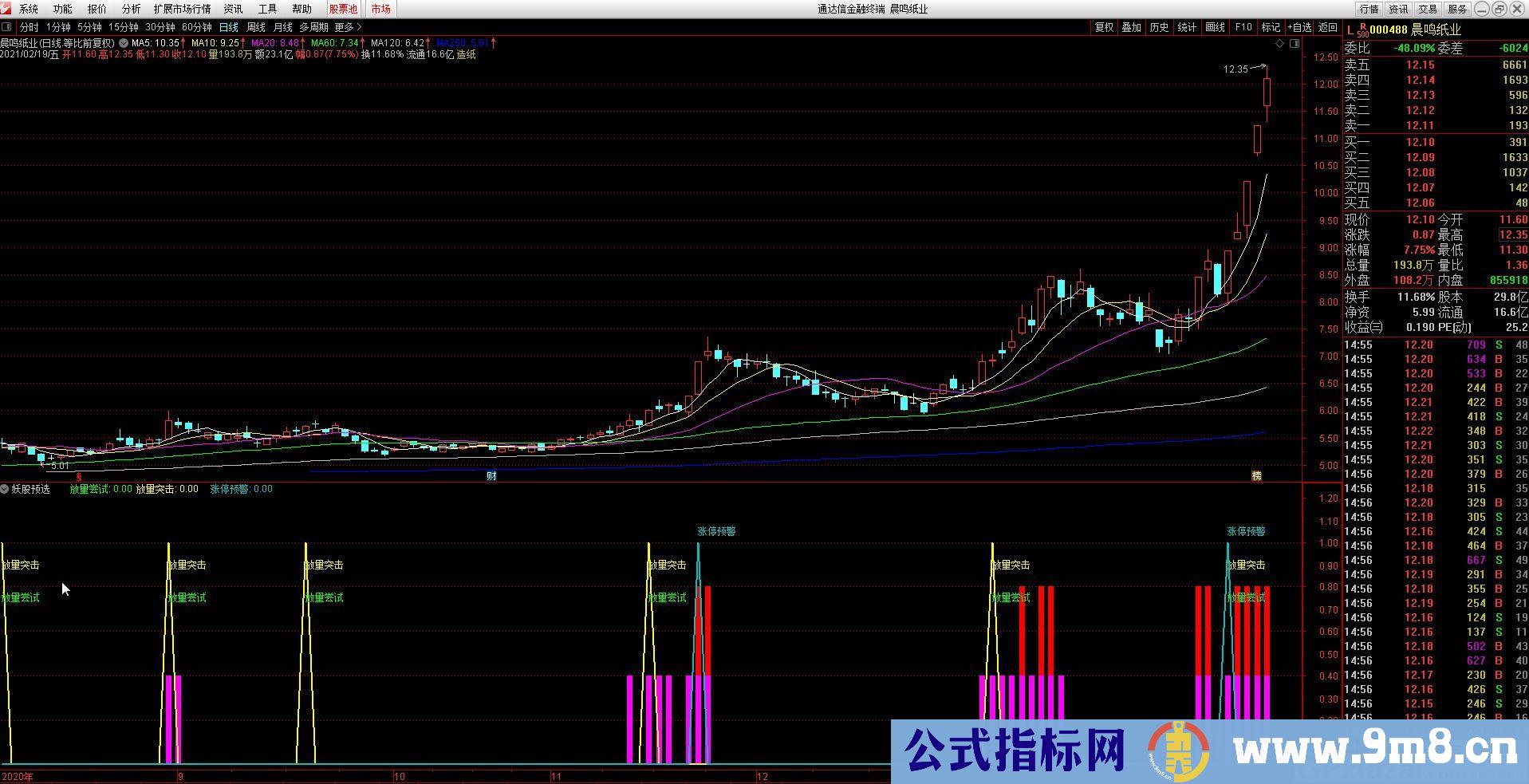Click the 历史 toolbar button
Viewport: 1529px width, 784px height.
coord(1159,27)
